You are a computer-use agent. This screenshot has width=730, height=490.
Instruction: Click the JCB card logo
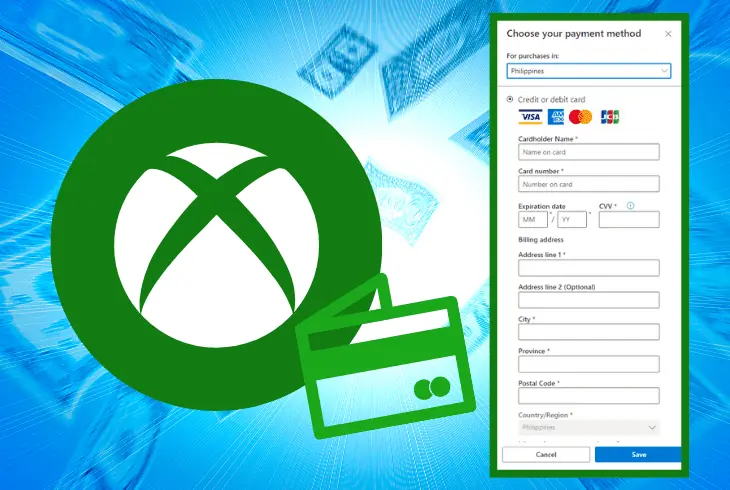[609, 116]
